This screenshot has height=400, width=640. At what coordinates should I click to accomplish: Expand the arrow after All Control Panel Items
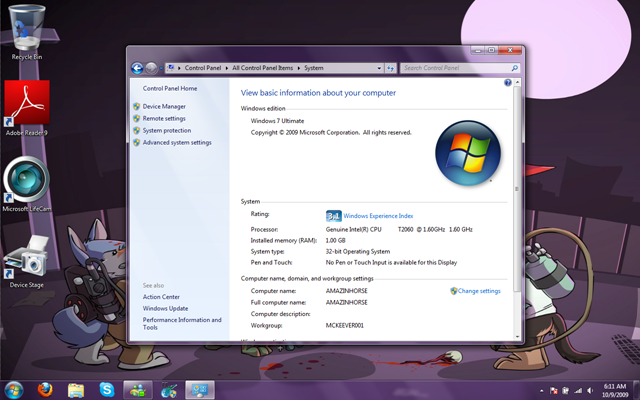pos(299,68)
